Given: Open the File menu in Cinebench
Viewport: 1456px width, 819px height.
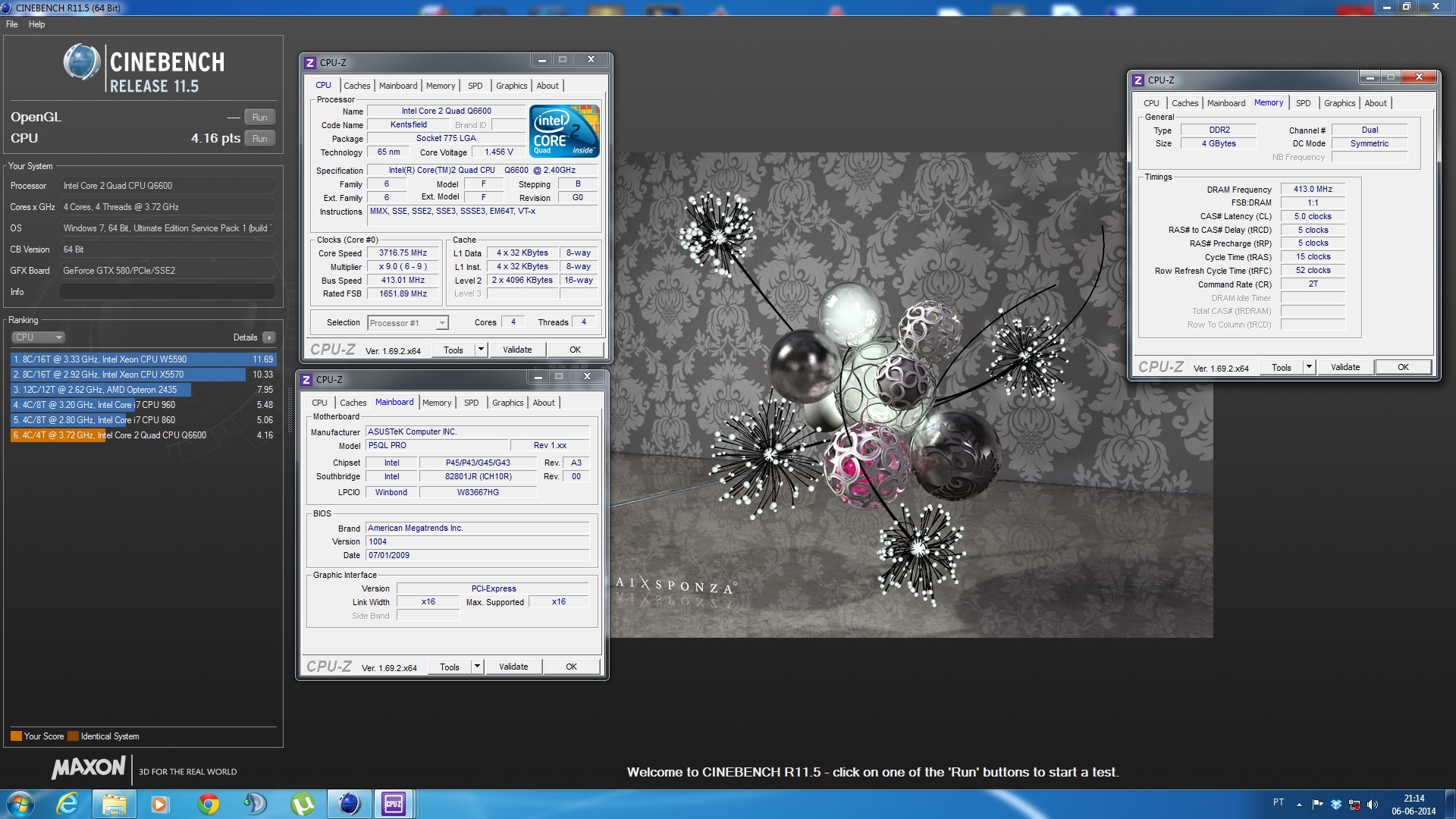Looking at the screenshot, I should [x=12, y=24].
